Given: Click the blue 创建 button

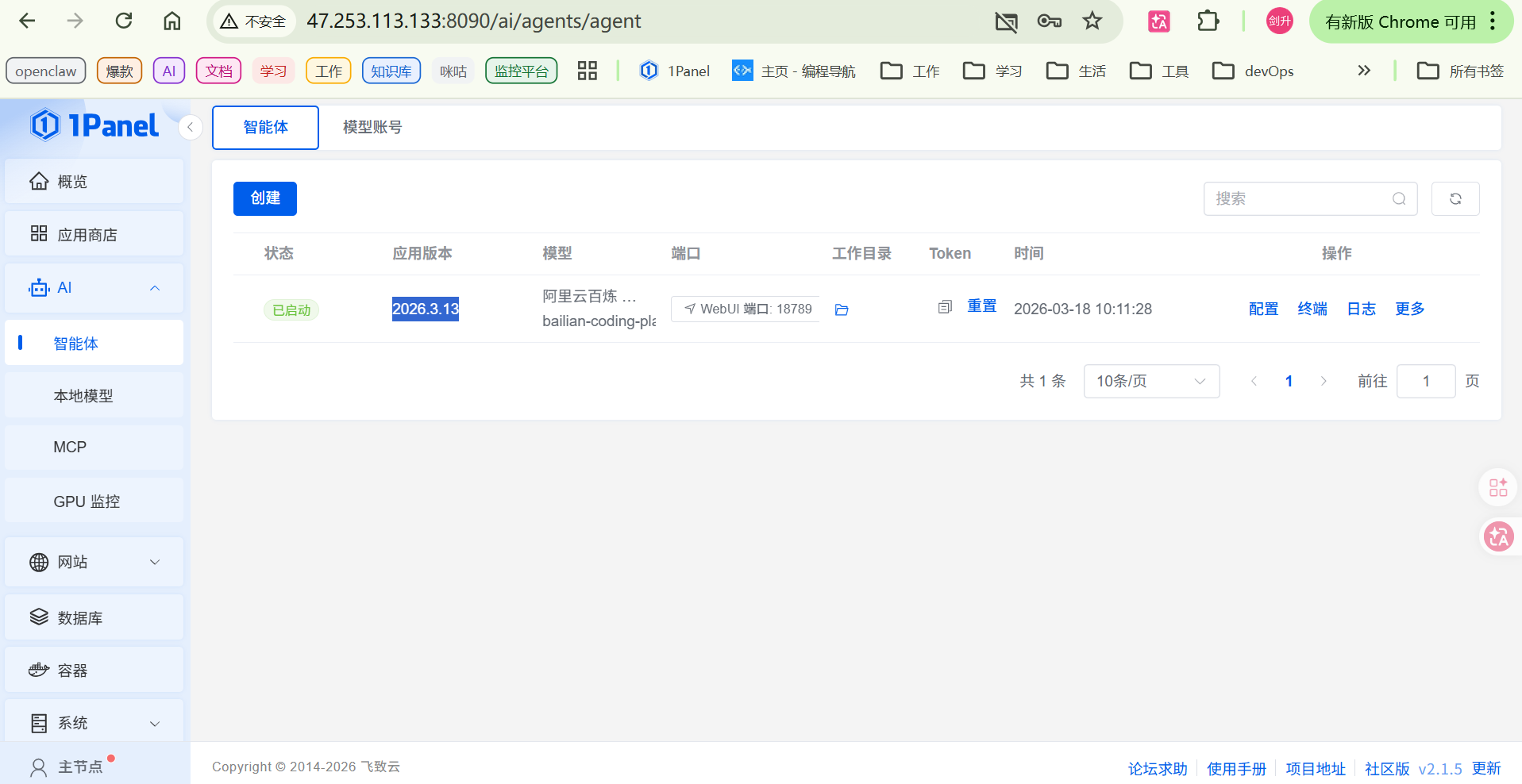Looking at the screenshot, I should (265, 198).
